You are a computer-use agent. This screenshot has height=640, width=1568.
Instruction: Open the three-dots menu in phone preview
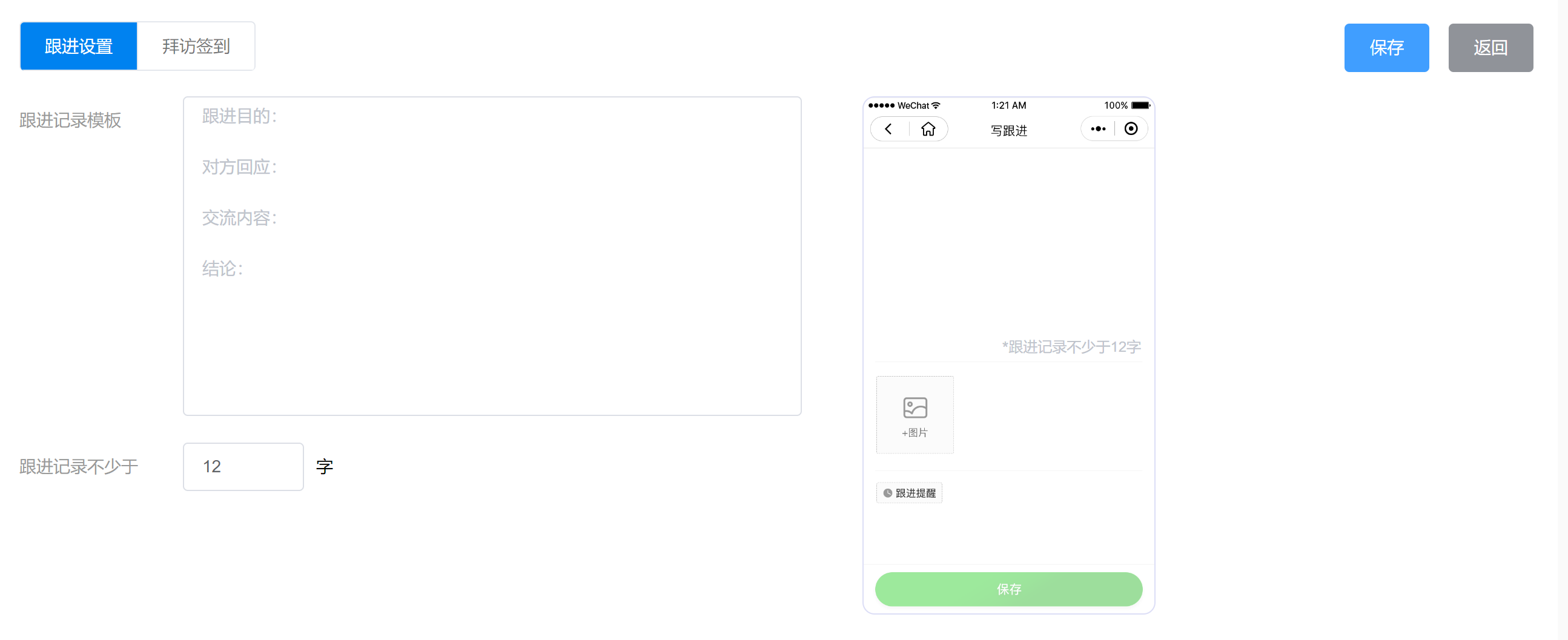click(1097, 129)
